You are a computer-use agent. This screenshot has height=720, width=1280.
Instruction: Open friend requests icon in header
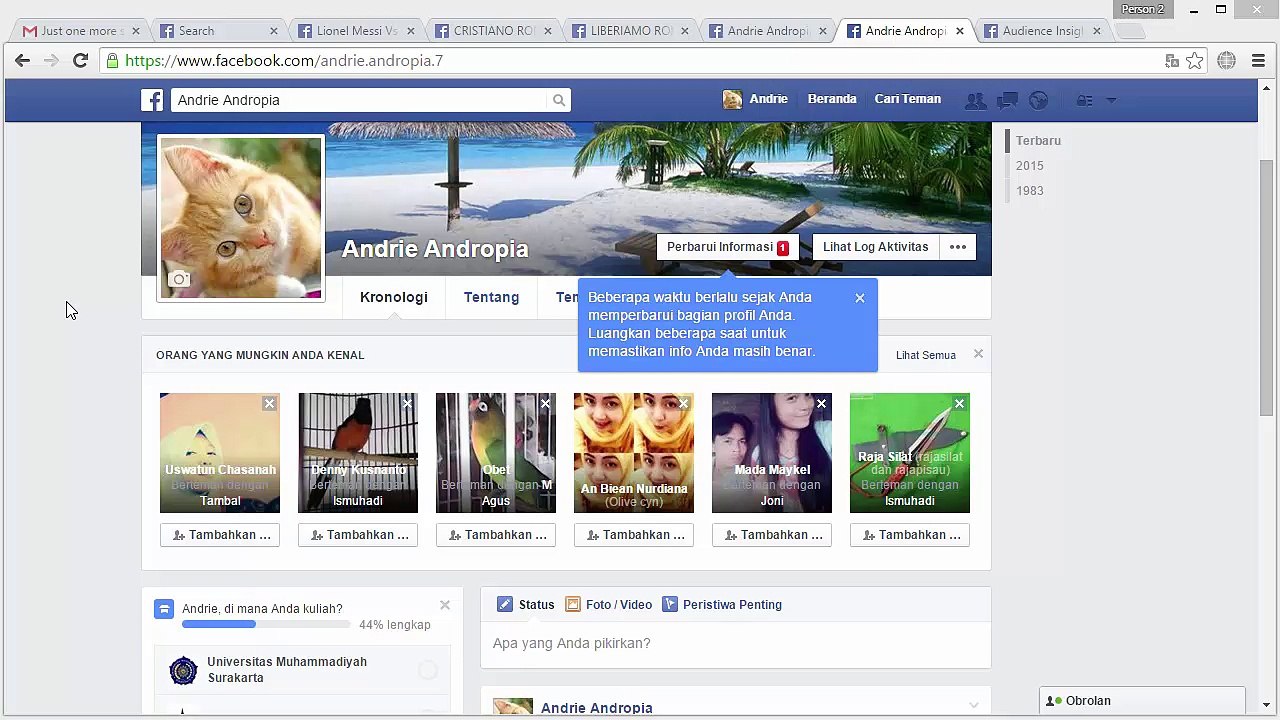(975, 100)
